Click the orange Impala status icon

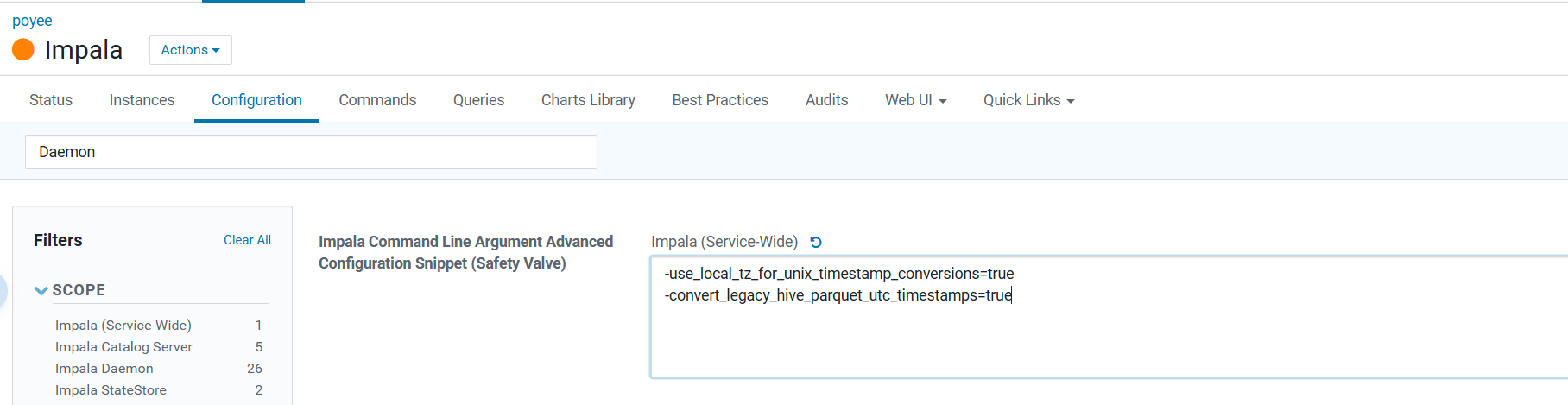pos(23,50)
